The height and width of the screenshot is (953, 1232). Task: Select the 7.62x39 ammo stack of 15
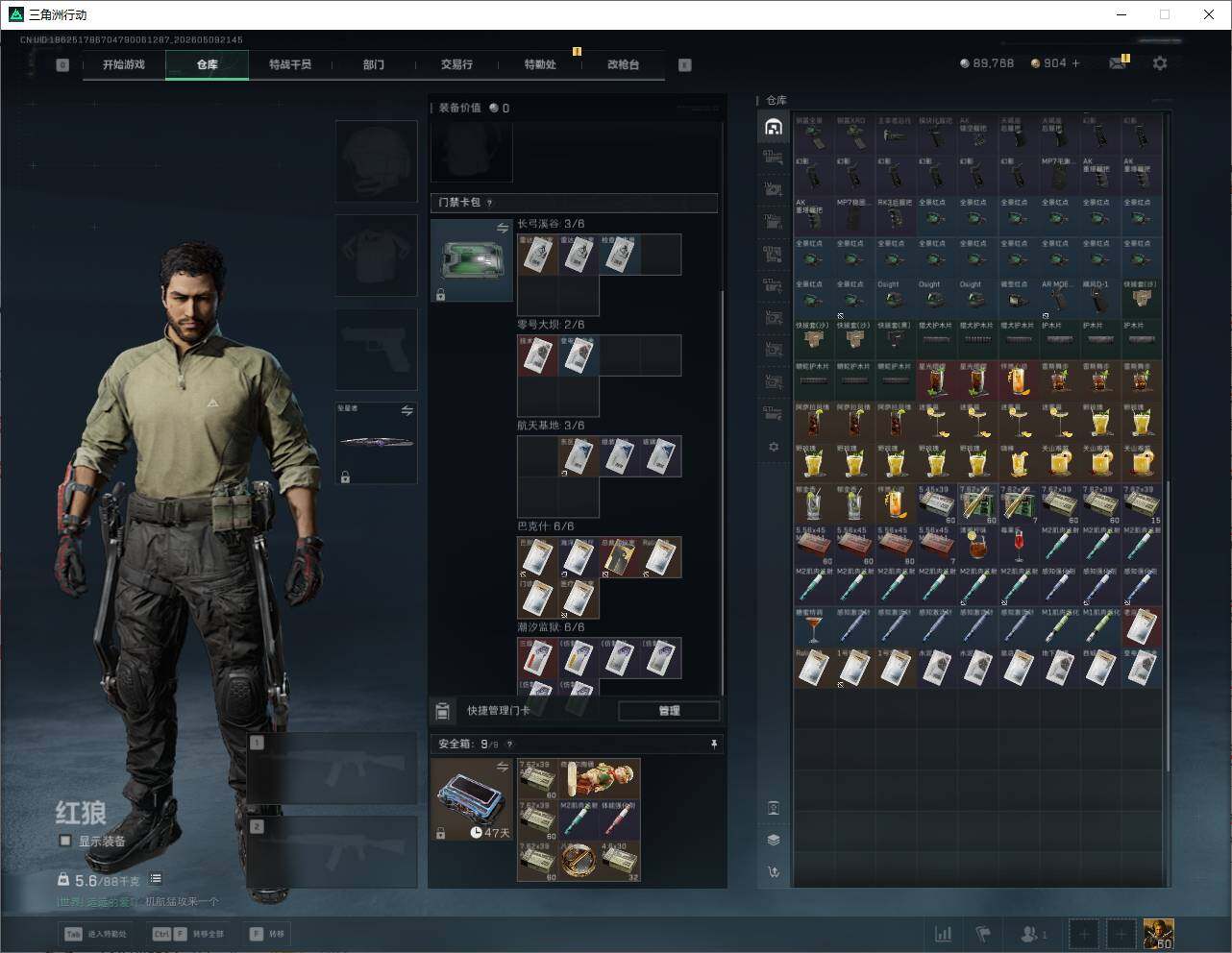(1141, 503)
